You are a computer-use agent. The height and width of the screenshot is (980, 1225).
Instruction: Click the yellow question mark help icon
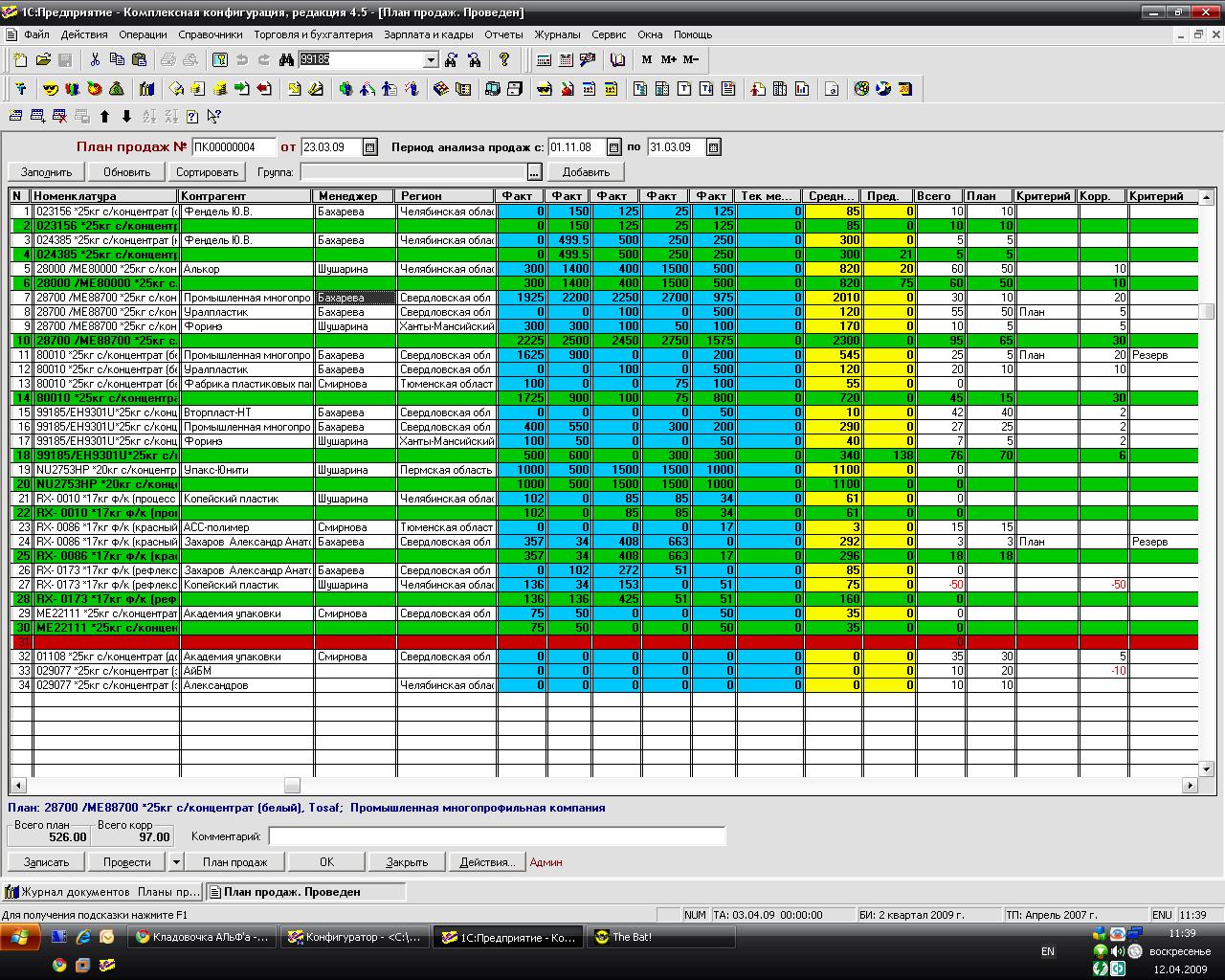pos(504,59)
